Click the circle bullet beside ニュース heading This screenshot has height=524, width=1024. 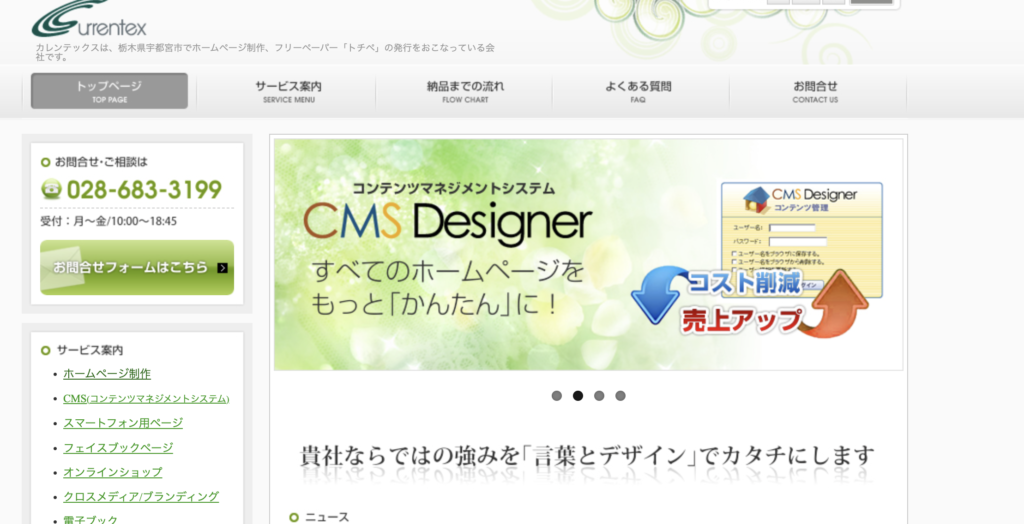[294, 517]
